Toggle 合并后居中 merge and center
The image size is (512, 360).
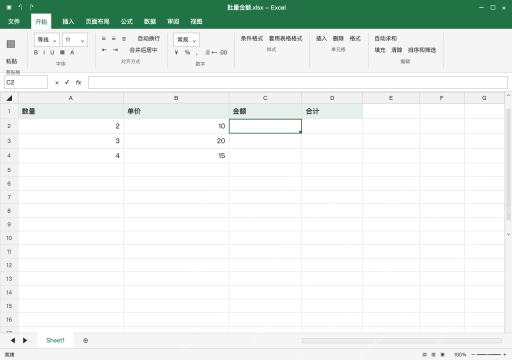[143, 50]
